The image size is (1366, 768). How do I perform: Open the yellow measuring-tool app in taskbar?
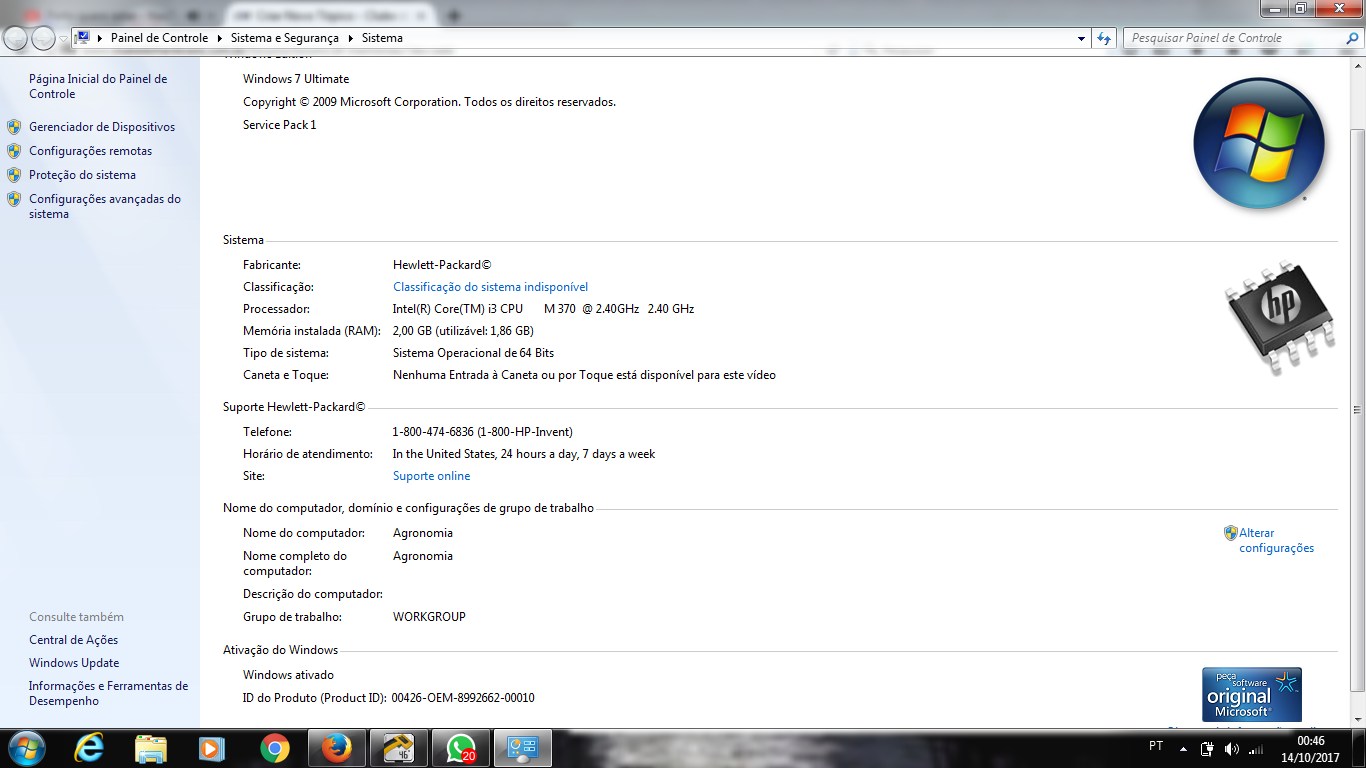(399, 748)
